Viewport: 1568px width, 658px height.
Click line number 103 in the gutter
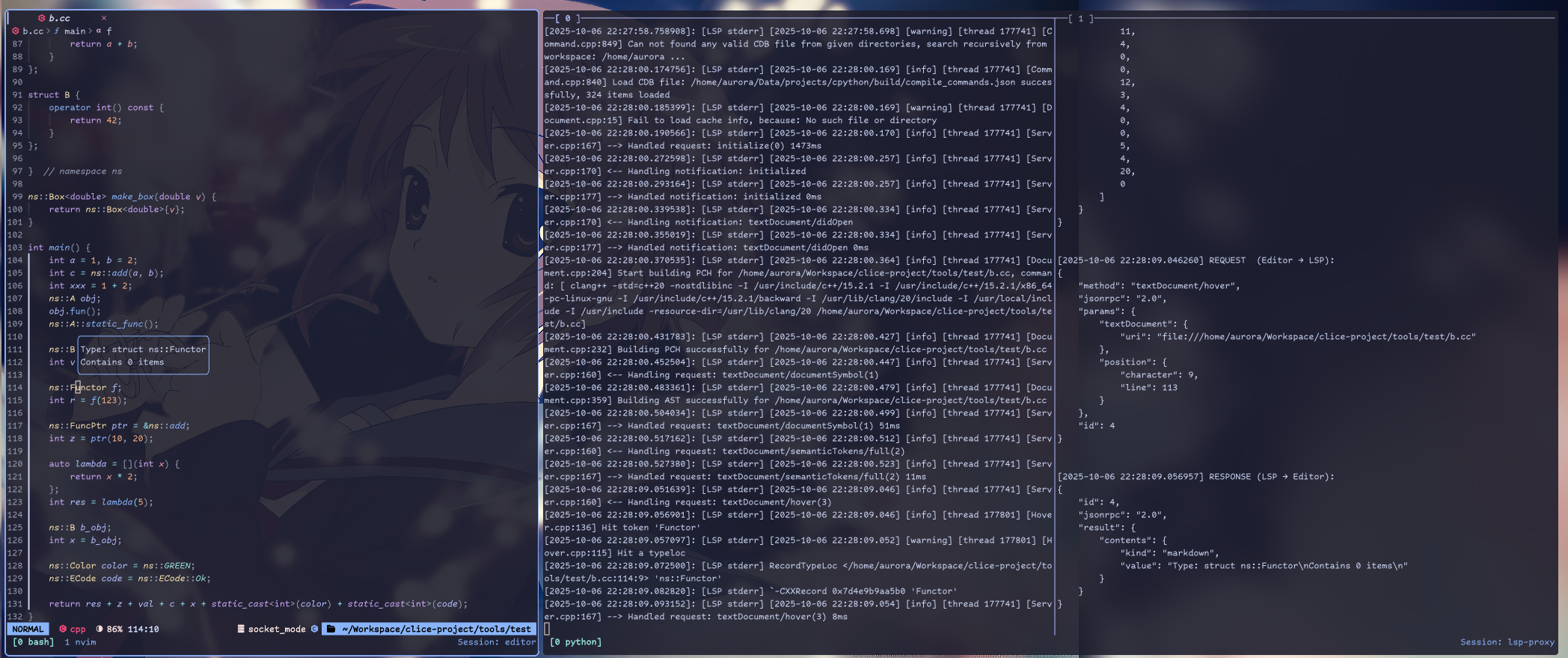click(x=15, y=248)
